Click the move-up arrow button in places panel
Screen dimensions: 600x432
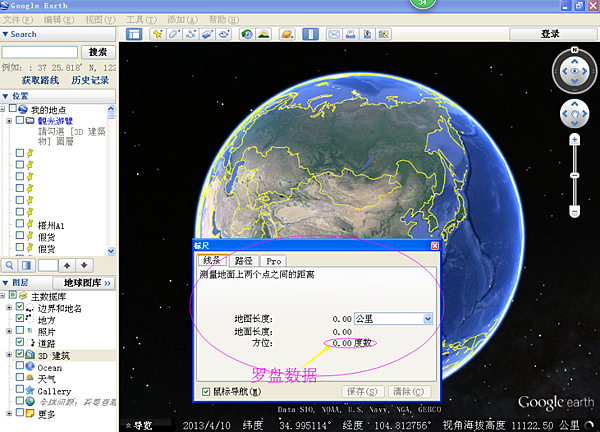[67, 265]
